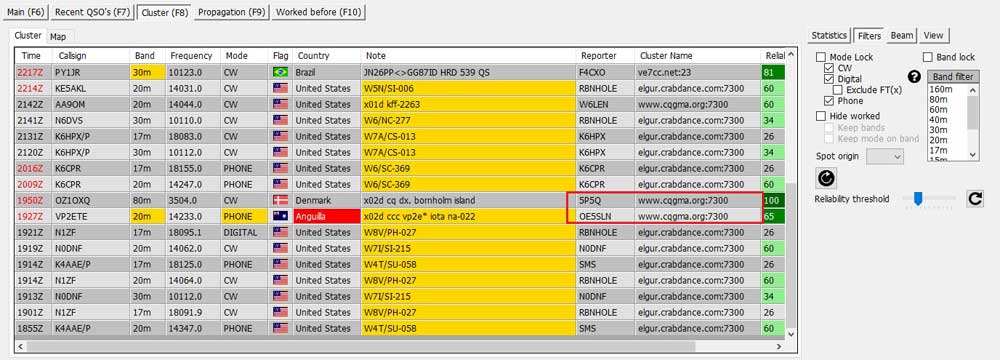Viewport: 1000px width, 360px height.
Task: Click the US flag in AA9OM row
Action: pos(280,104)
